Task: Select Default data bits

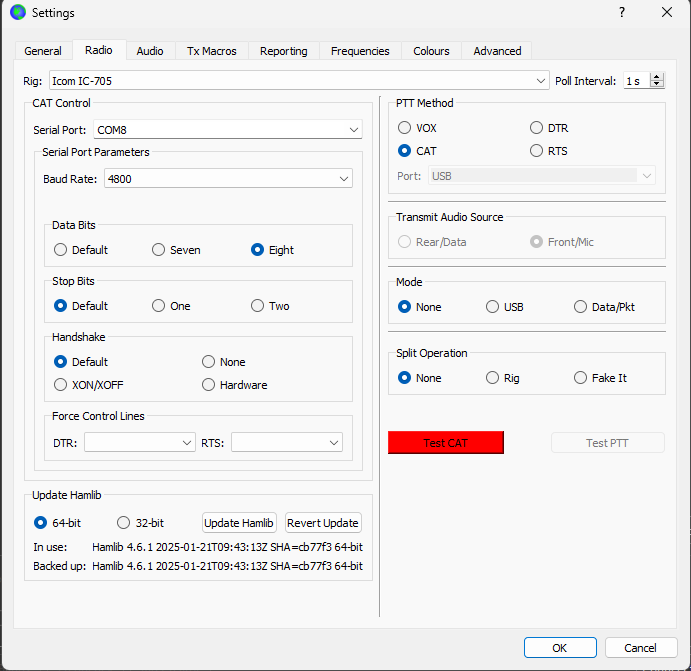Action: coord(81,250)
